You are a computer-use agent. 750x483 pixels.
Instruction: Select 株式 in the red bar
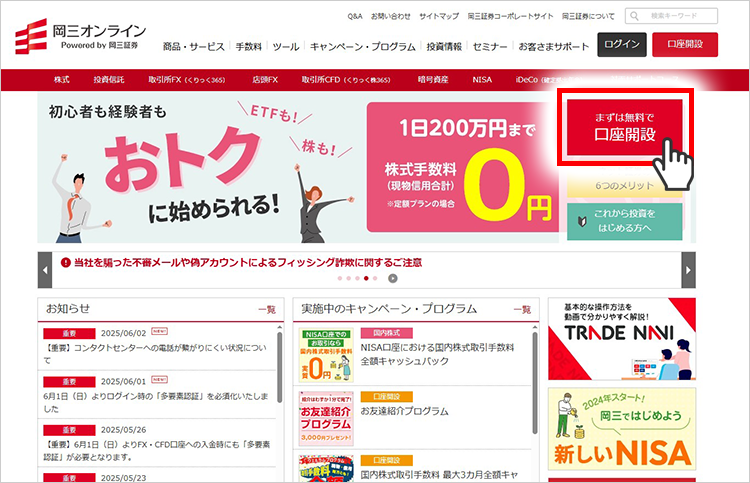pyautogui.click(x=62, y=80)
